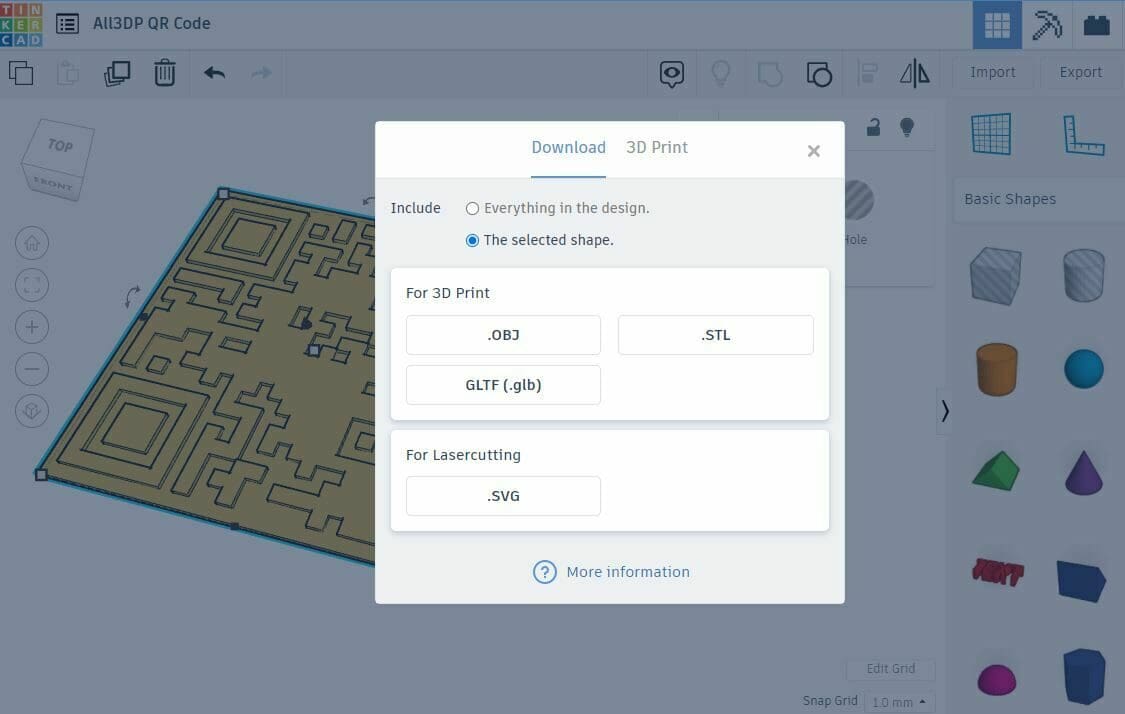
Task: Click the Align tool icon
Action: (867, 72)
